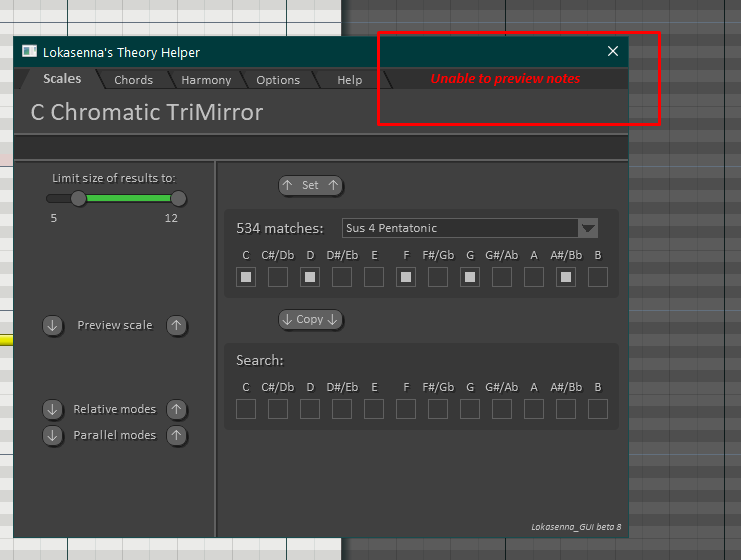Check the F#/Gb box in Search row

438,409
